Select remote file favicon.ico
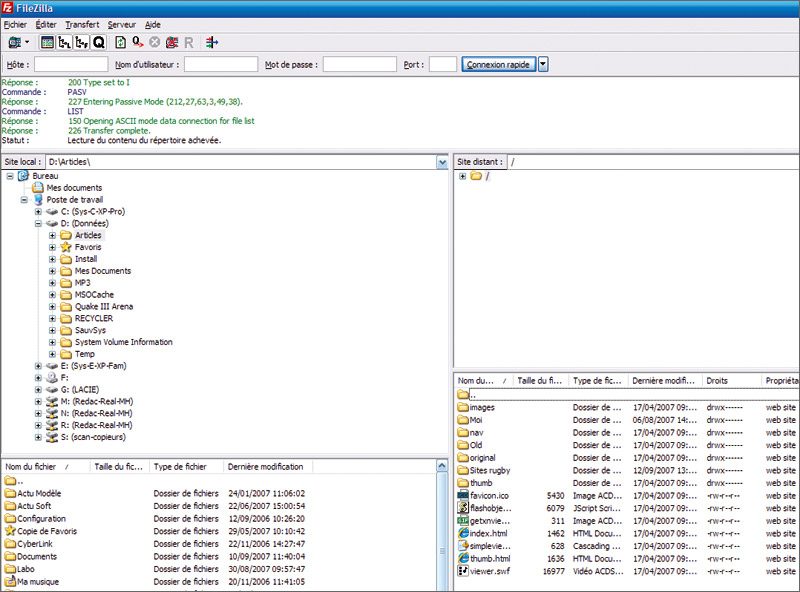This screenshot has height=592, width=800. tap(489, 496)
